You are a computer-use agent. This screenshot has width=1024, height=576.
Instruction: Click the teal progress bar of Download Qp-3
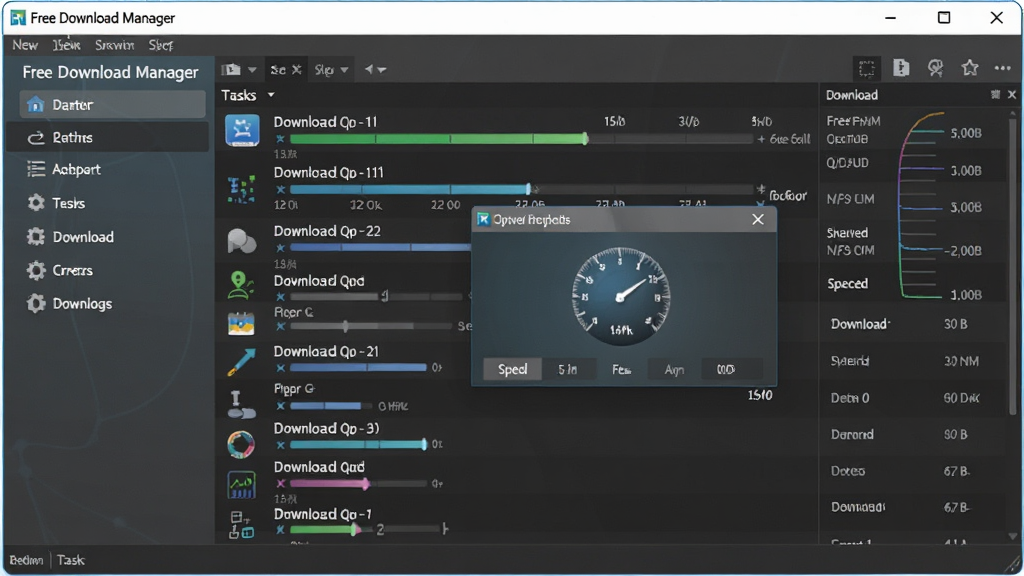coord(359,445)
